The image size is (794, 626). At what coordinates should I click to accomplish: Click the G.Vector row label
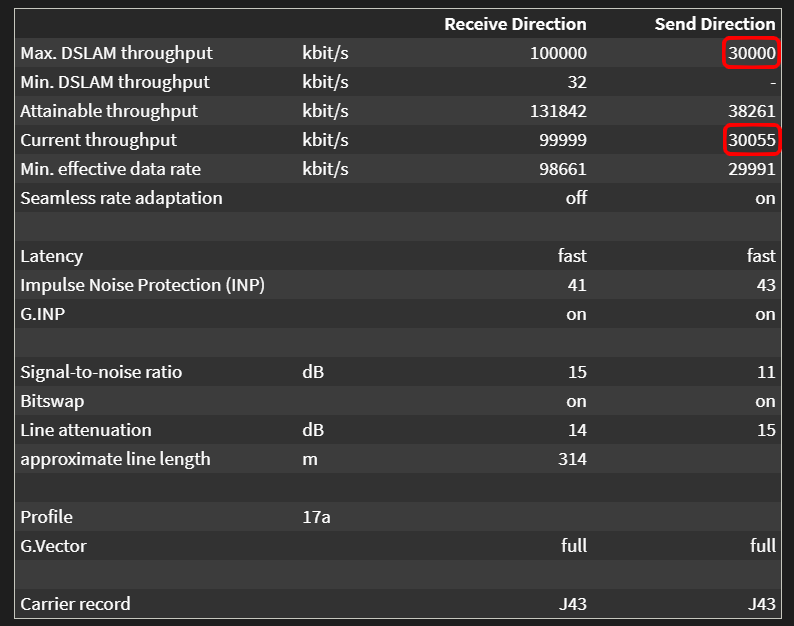53,546
